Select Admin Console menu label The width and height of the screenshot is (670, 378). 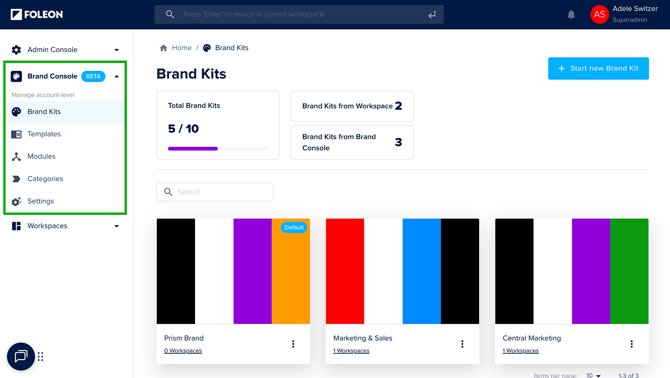(x=52, y=50)
